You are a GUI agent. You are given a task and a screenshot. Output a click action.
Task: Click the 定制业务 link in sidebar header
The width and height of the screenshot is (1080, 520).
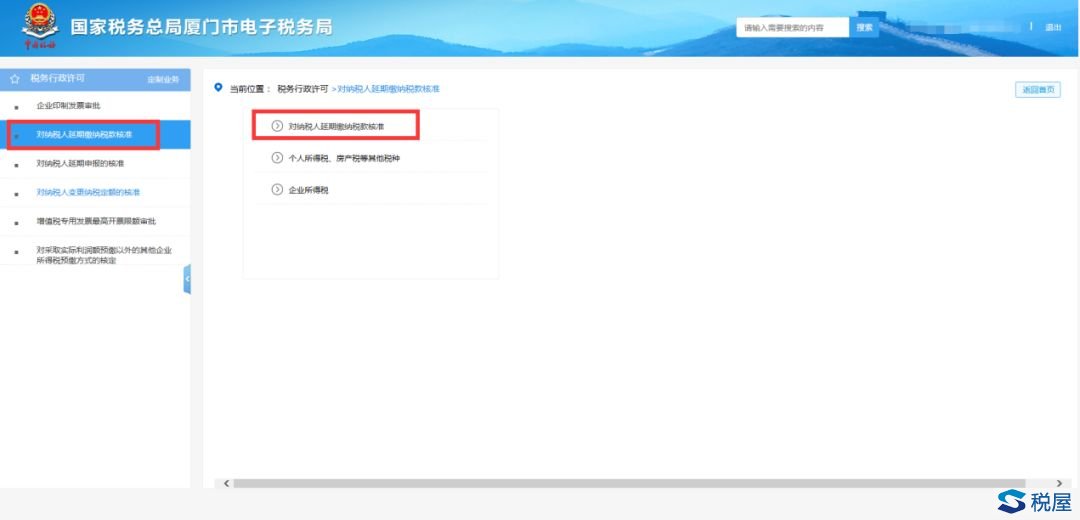(x=163, y=79)
